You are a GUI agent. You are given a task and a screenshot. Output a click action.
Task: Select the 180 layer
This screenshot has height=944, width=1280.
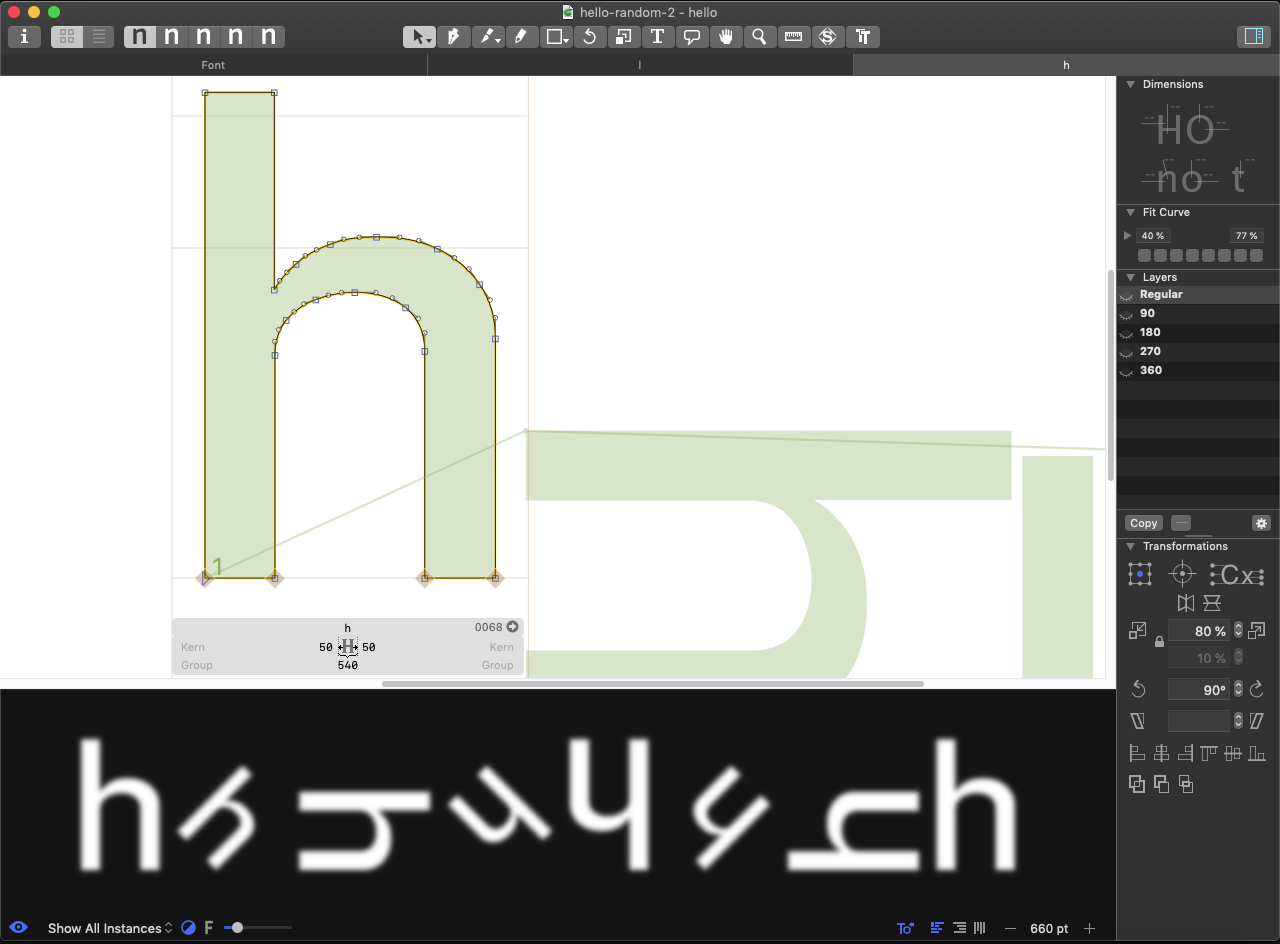[1150, 332]
